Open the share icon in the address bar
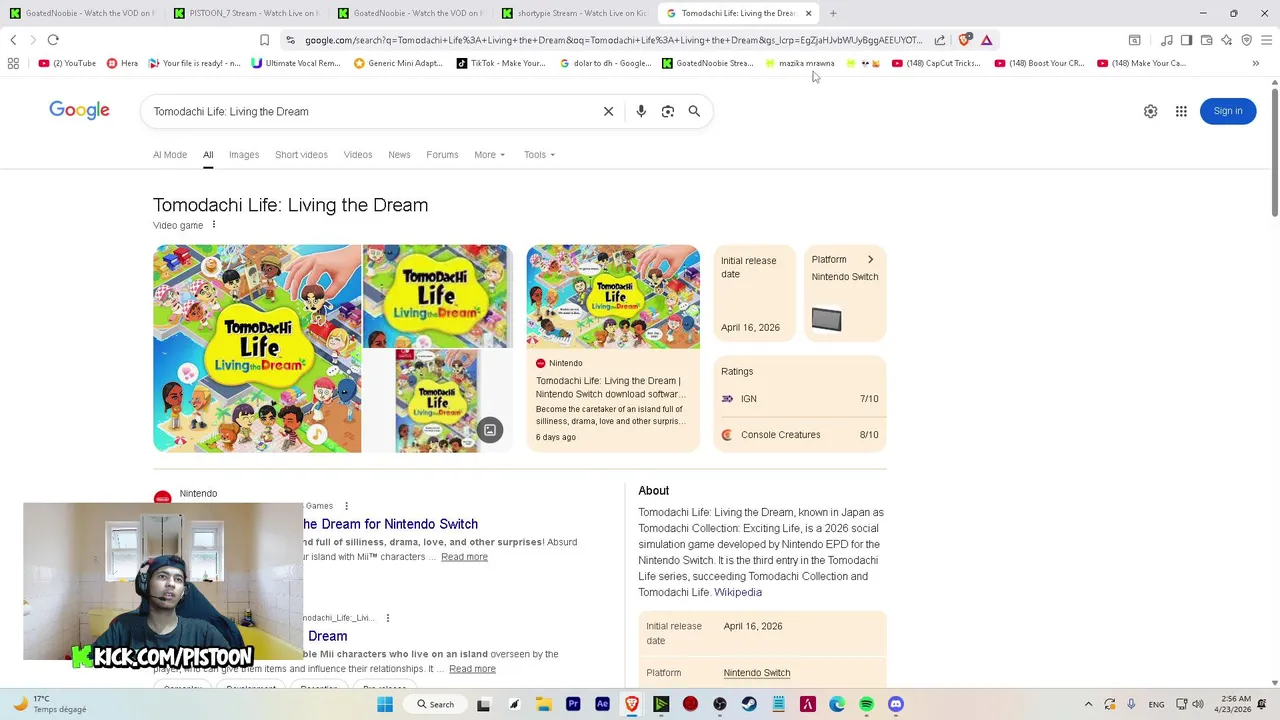Viewport: 1280px width, 720px height. click(940, 40)
